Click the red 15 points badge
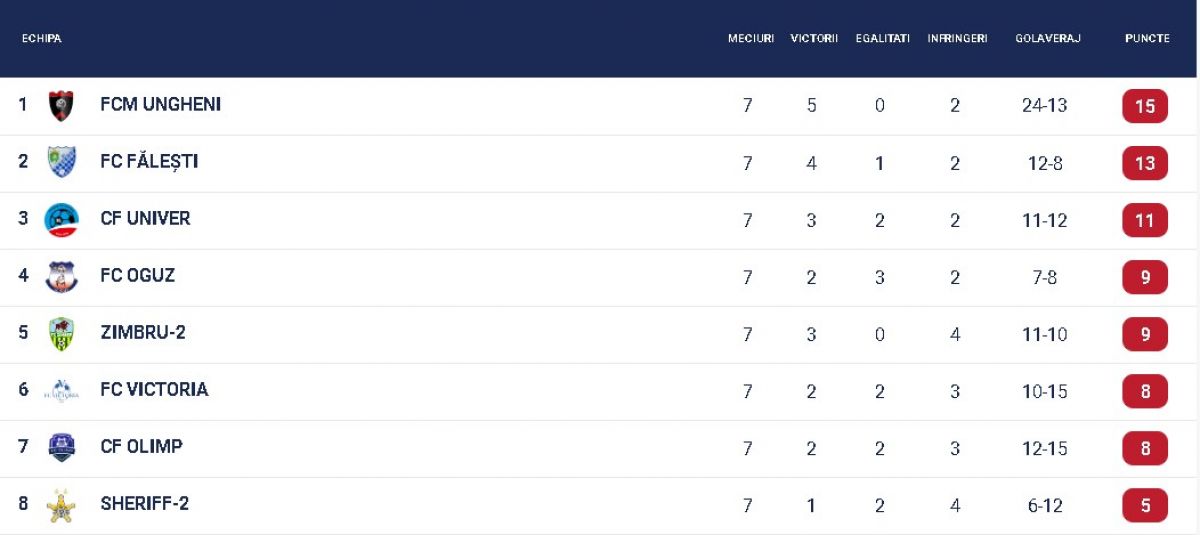This screenshot has width=1200, height=535. point(1145,106)
